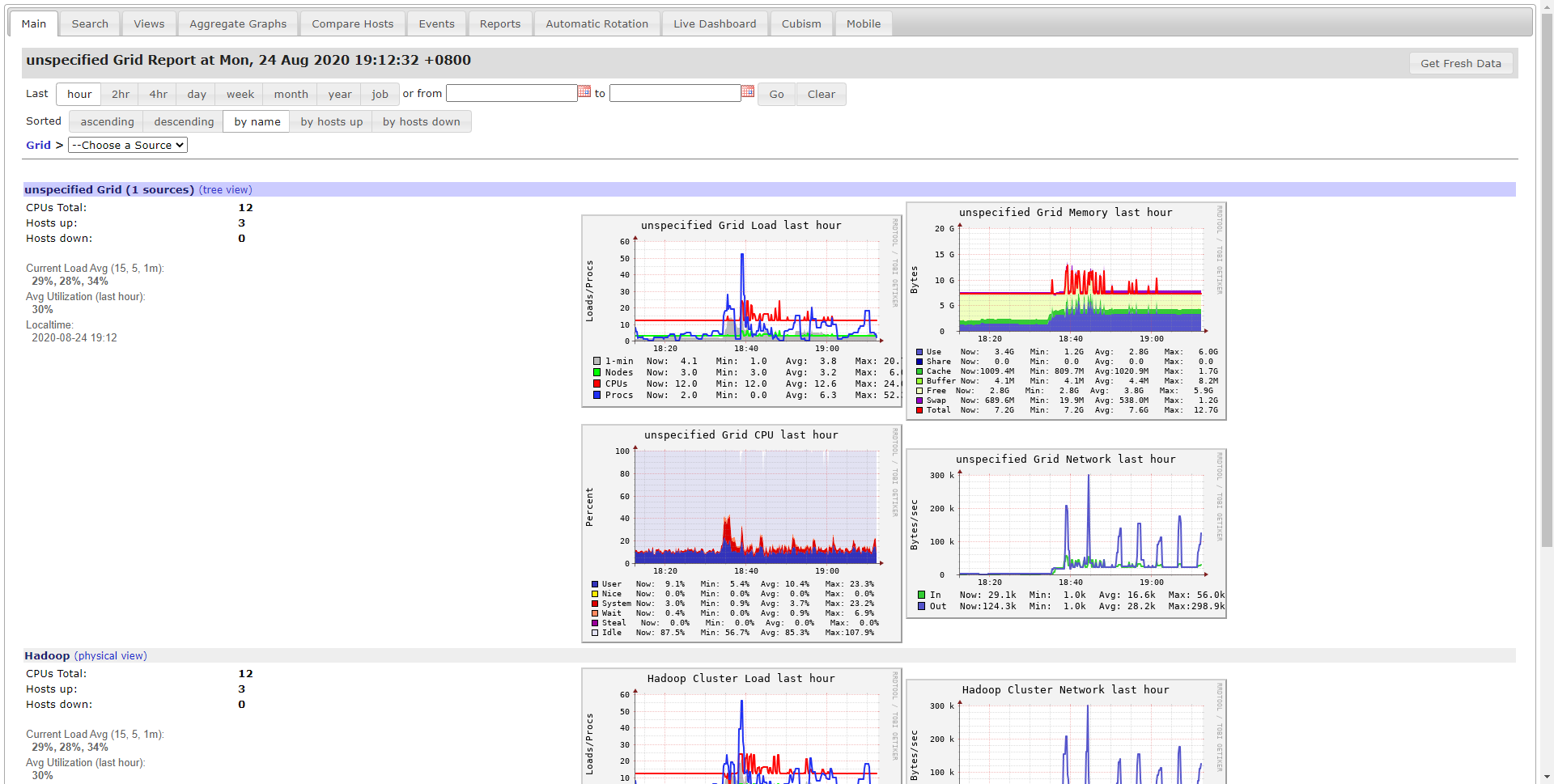Image resolution: width=1554 pixels, height=784 pixels.
Task: Click the page vertical scrollbar
Action: click(x=1547, y=279)
